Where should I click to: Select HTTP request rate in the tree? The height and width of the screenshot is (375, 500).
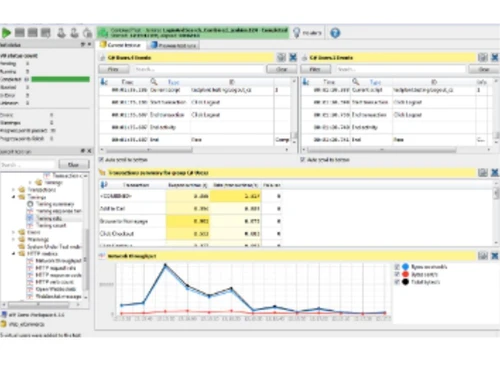pos(56,268)
